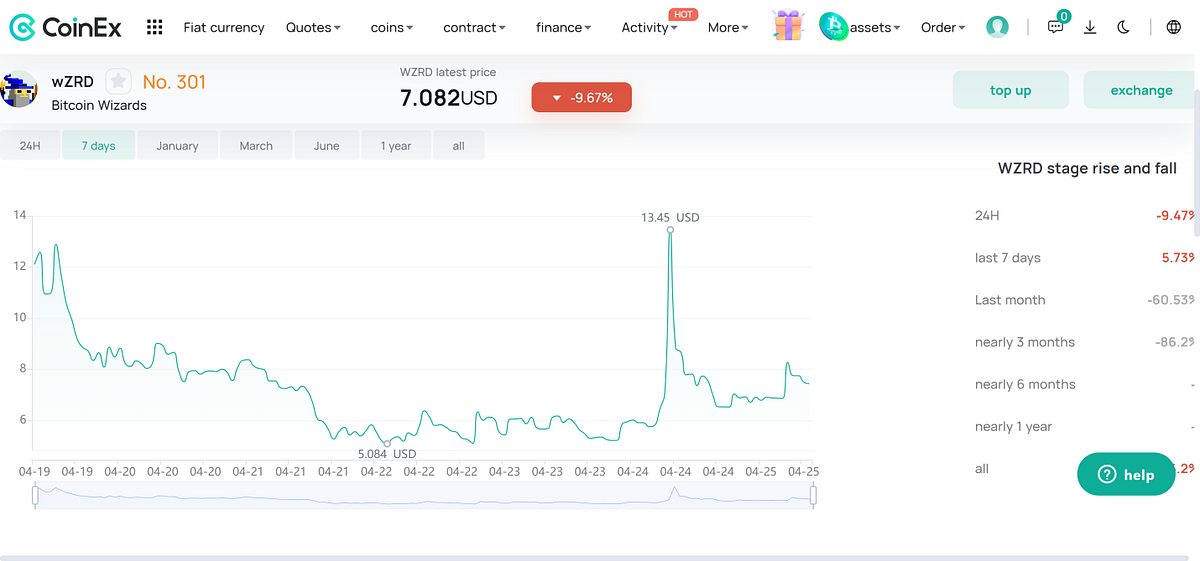Open the user profile avatar
The height and width of the screenshot is (561, 1200).
click(997, 27)
